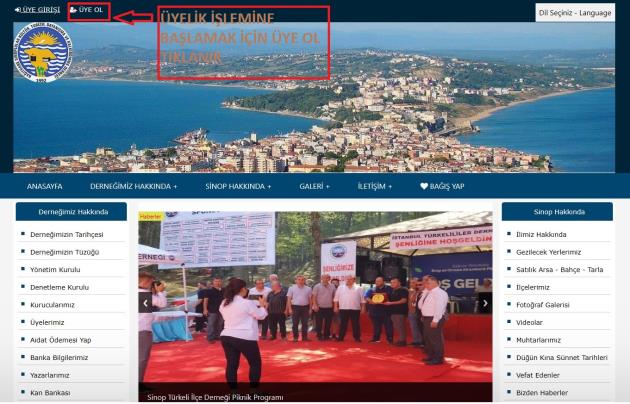This screenshot has height=404, width=630.
Task: Select Yönetim Kurulu from sidebar list
Action: 56,270
